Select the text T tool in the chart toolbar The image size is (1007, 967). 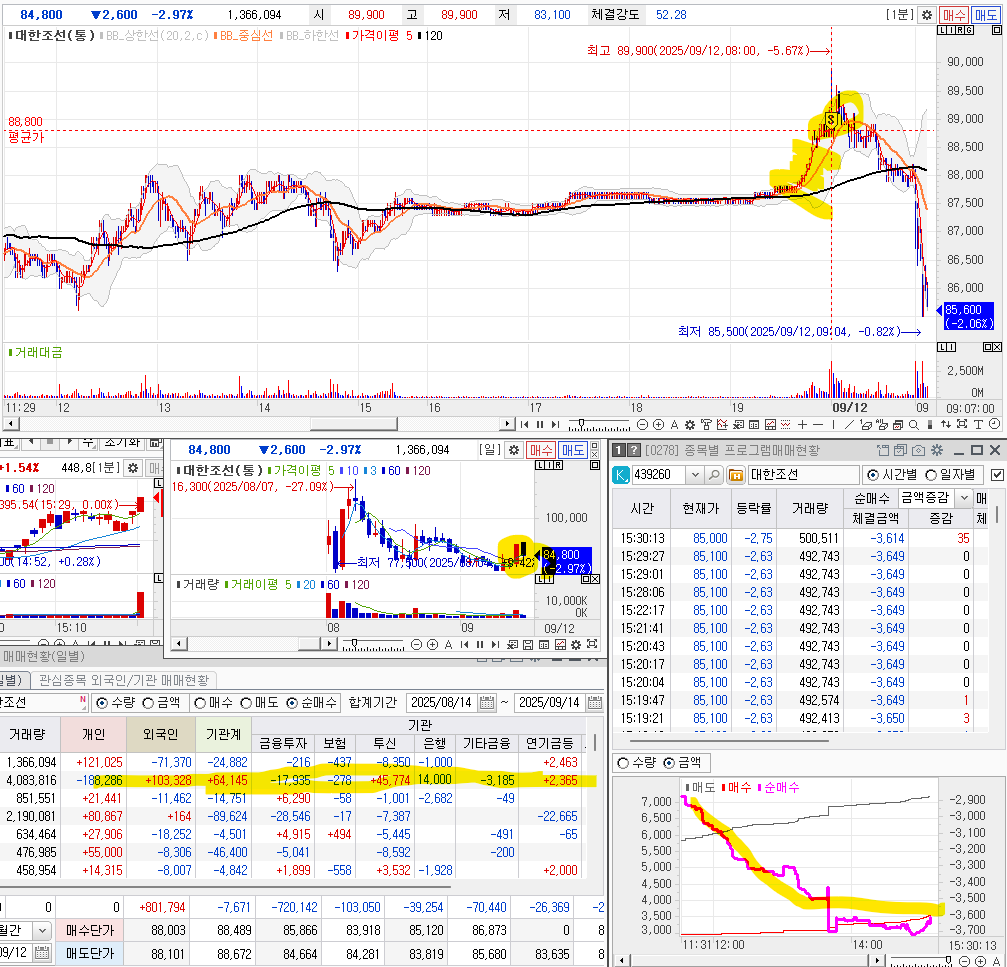(978, 424)
